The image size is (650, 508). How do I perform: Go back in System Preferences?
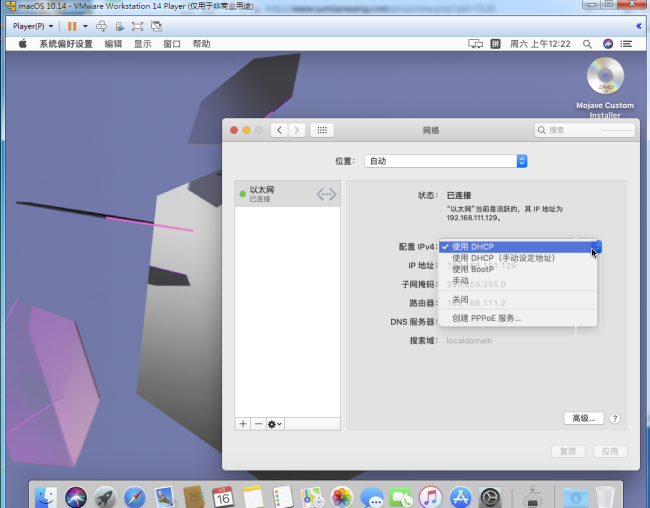[279, 130]
